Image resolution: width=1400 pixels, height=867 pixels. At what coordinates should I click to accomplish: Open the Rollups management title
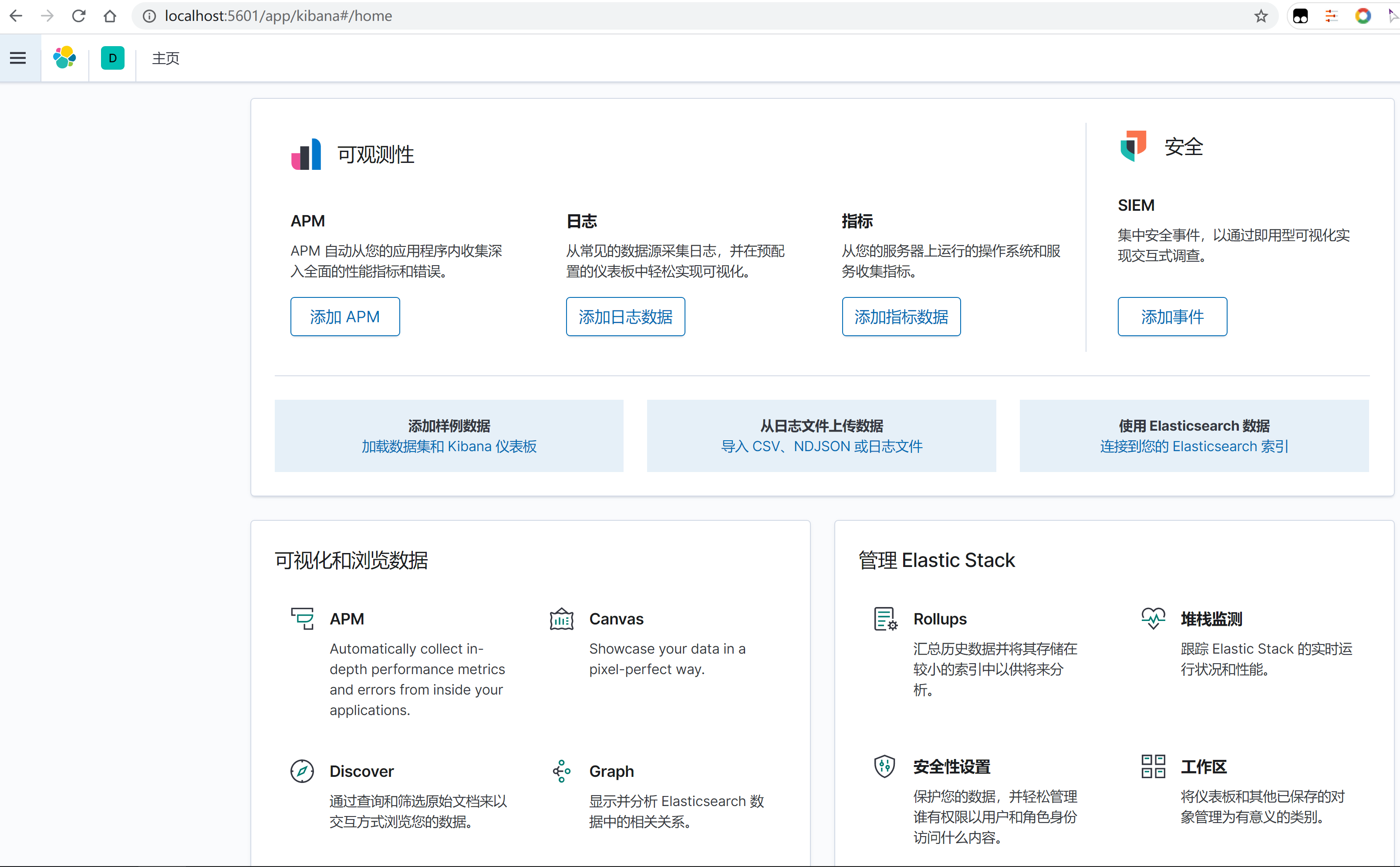[940, 619]
